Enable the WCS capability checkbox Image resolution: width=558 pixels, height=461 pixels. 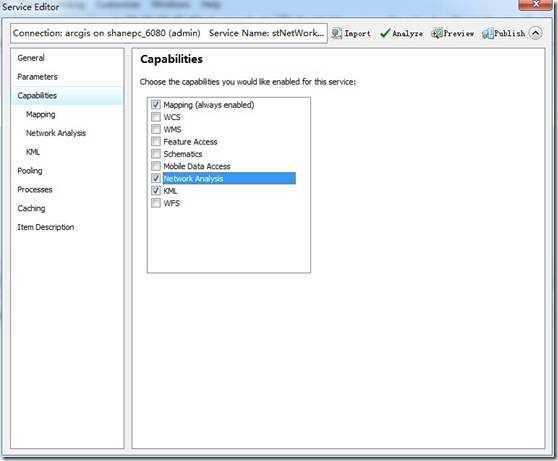(x=156, y=117)
